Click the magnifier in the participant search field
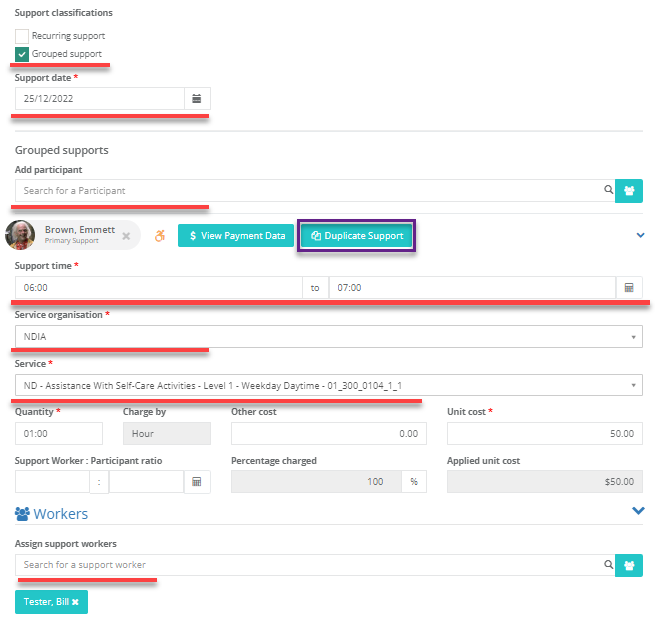 click(608, 190)
